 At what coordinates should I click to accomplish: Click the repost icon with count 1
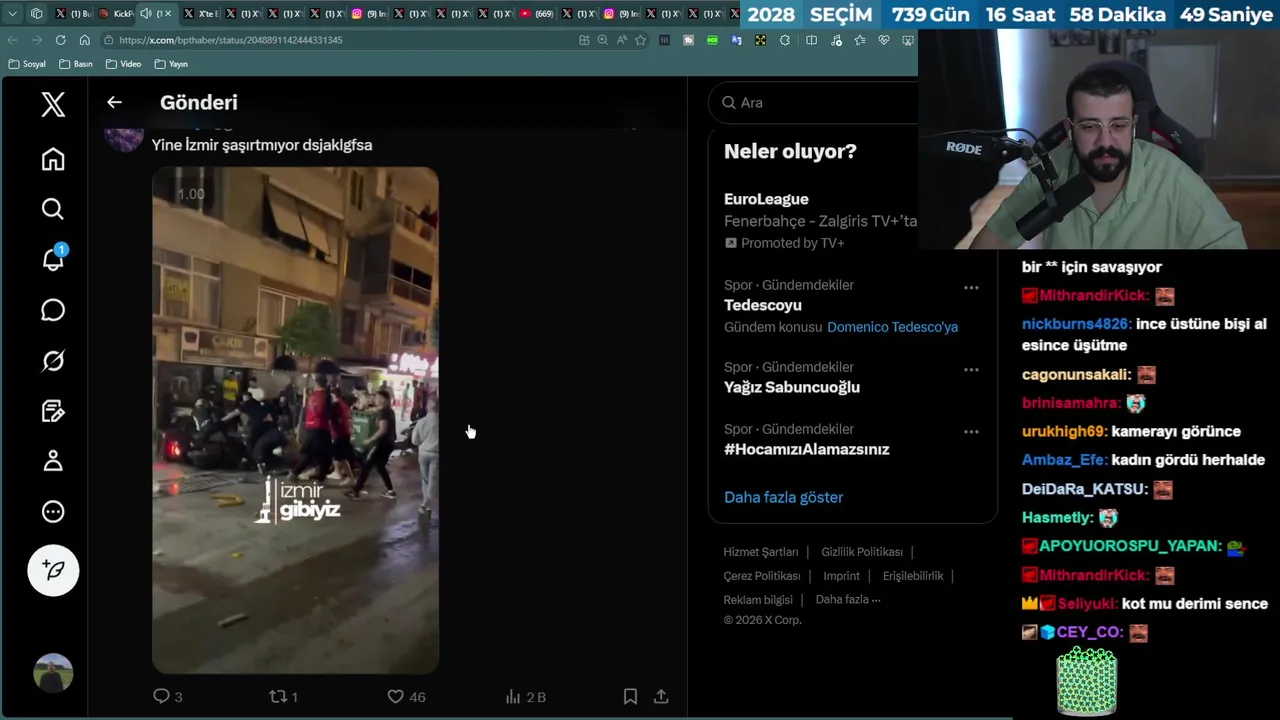pos(284,696)
